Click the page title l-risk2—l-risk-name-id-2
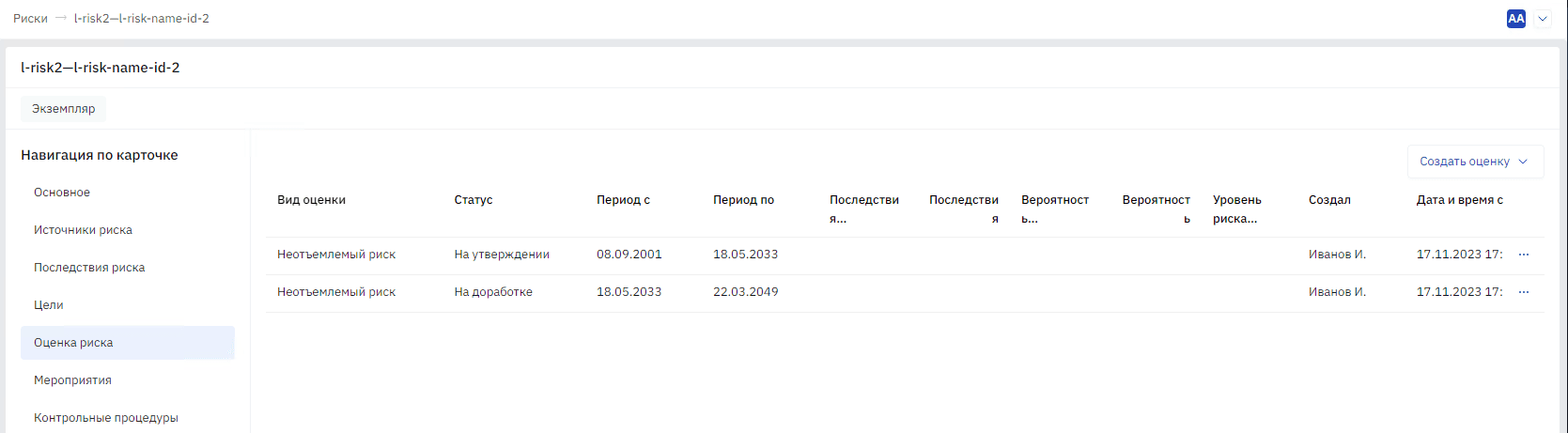This screenshot has width=1568, height=433. (101, 68)
